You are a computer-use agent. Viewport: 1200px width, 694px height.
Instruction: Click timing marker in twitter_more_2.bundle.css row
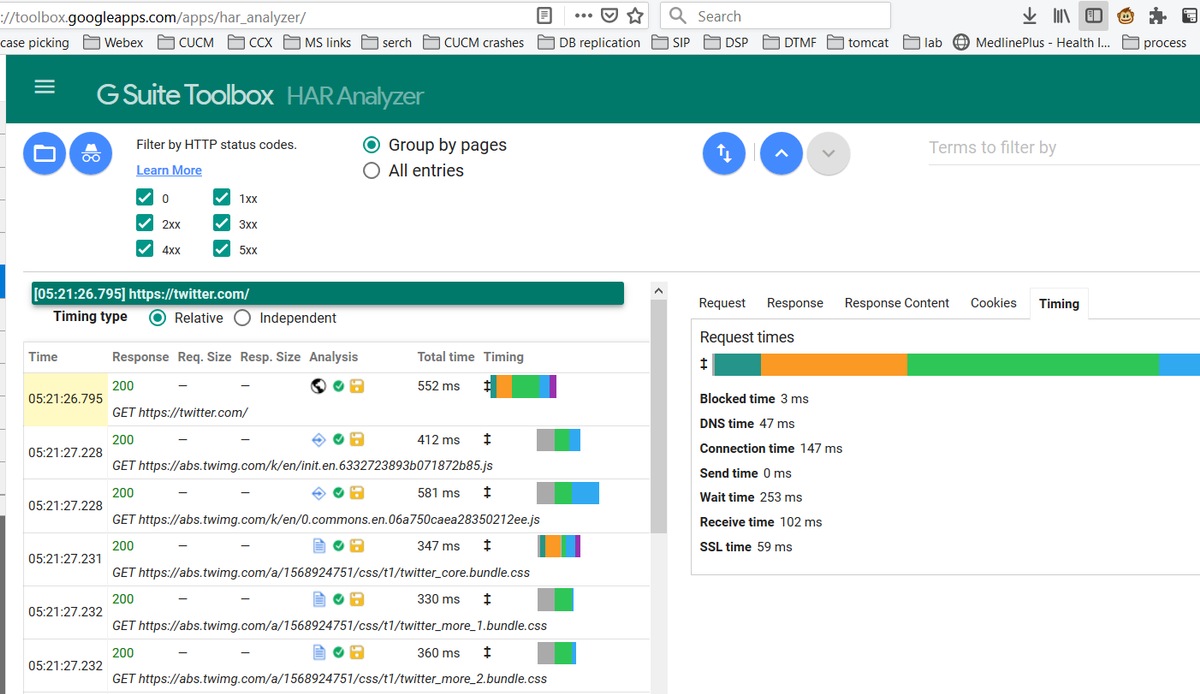[x=487, y=653]
